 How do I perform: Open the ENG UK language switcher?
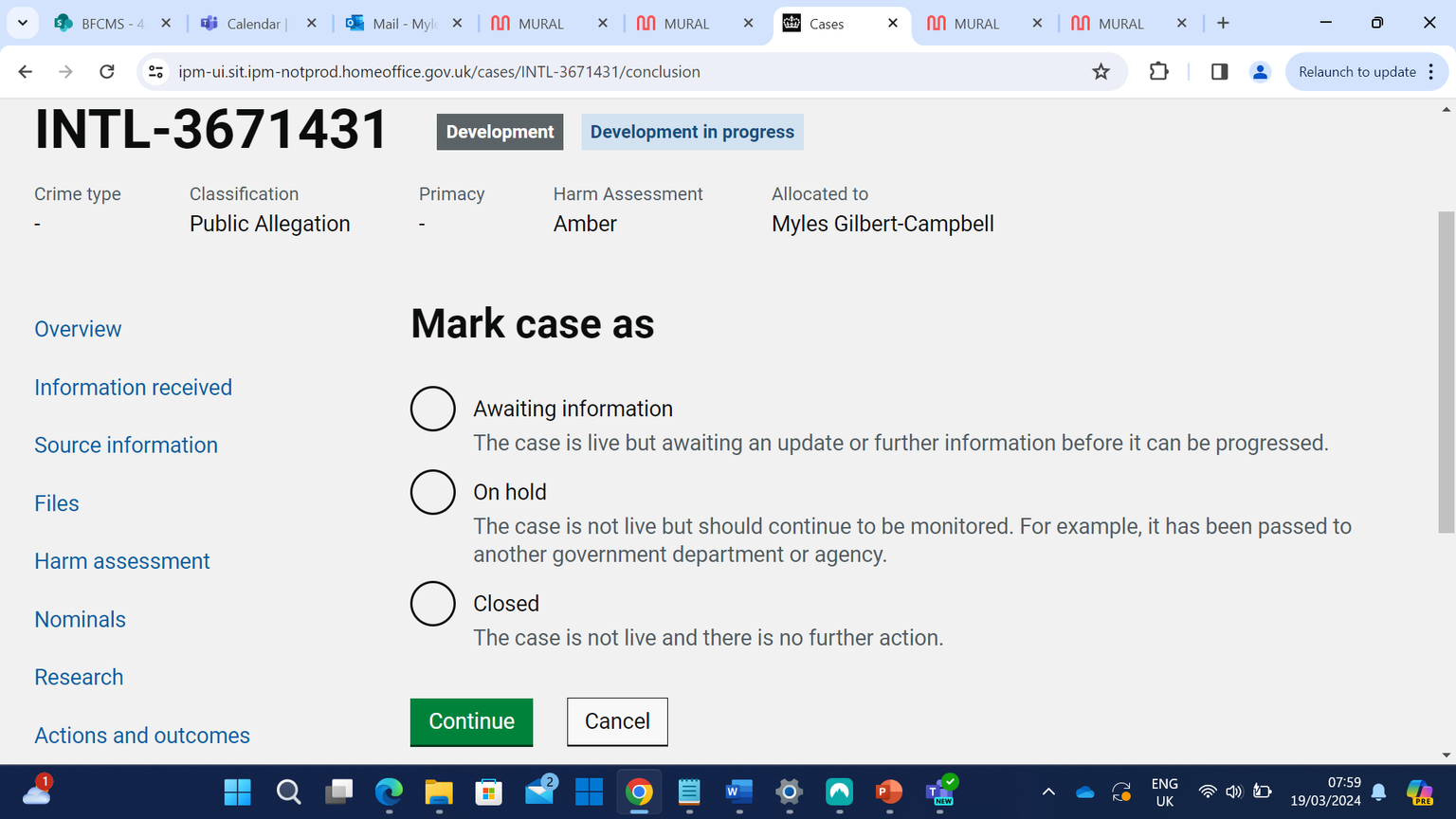(1164, 792)
